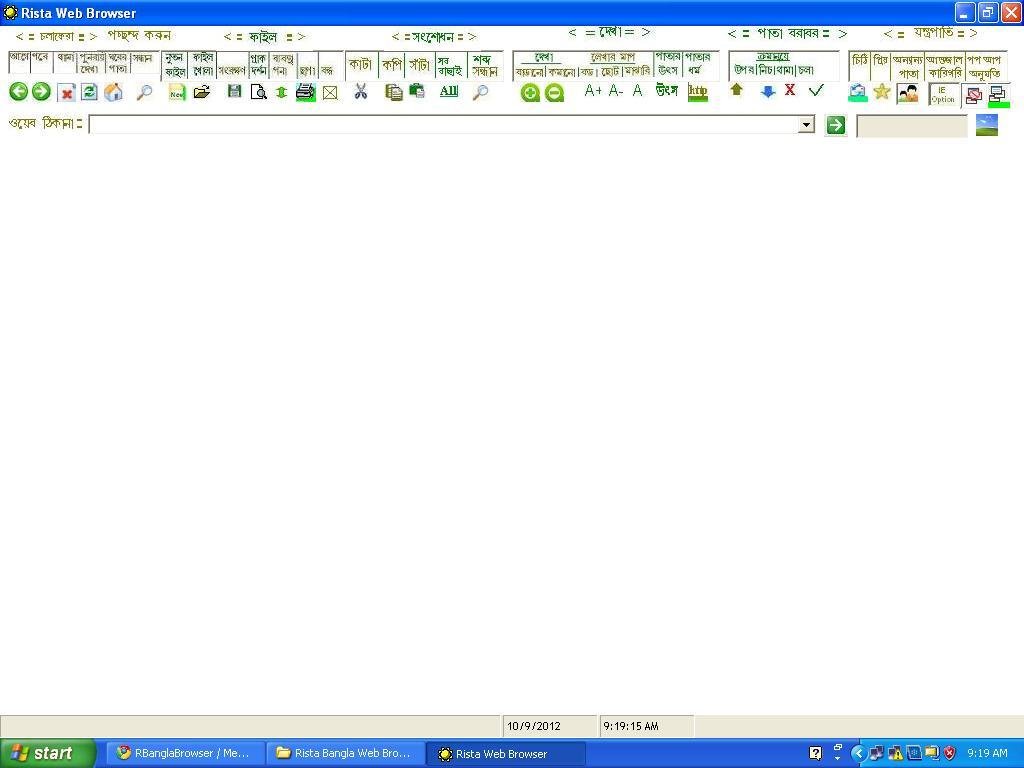View page source via the উৎস icon
1024x768 pixels.
coord(665,91)
